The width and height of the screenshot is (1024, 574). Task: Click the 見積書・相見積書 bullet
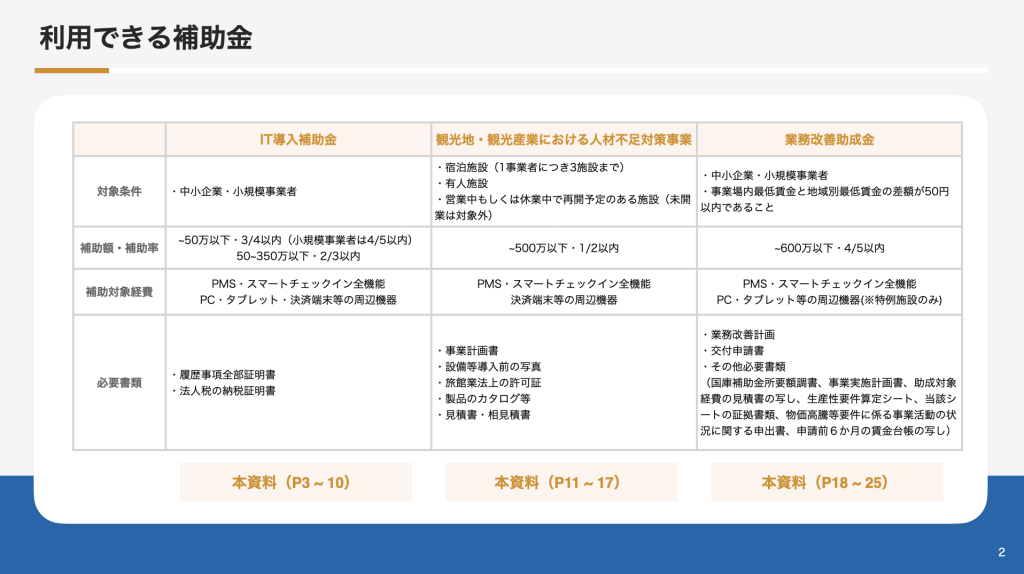point(483,415)
